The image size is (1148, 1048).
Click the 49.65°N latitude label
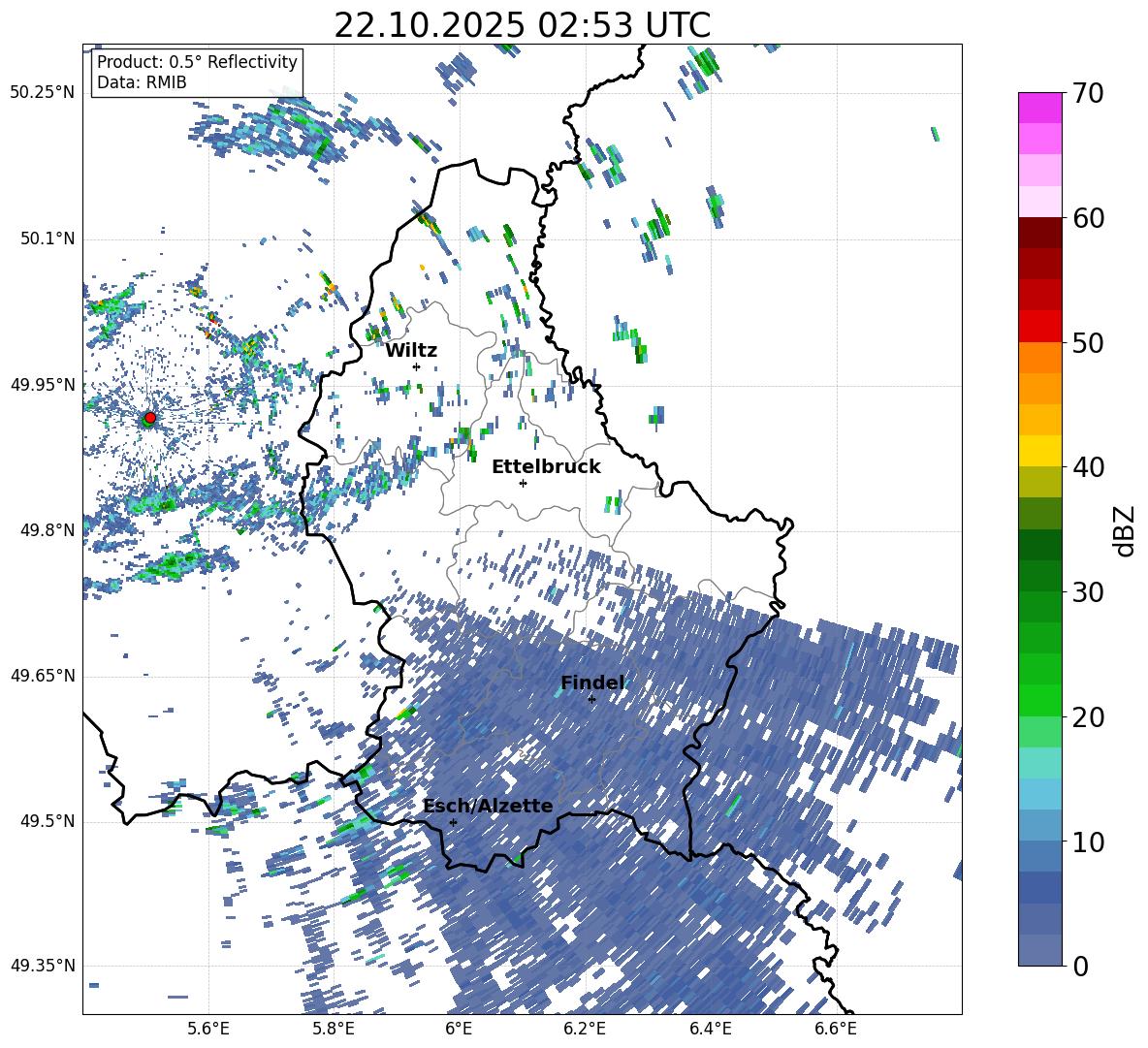pyautogui.click(x=43, y=676)
